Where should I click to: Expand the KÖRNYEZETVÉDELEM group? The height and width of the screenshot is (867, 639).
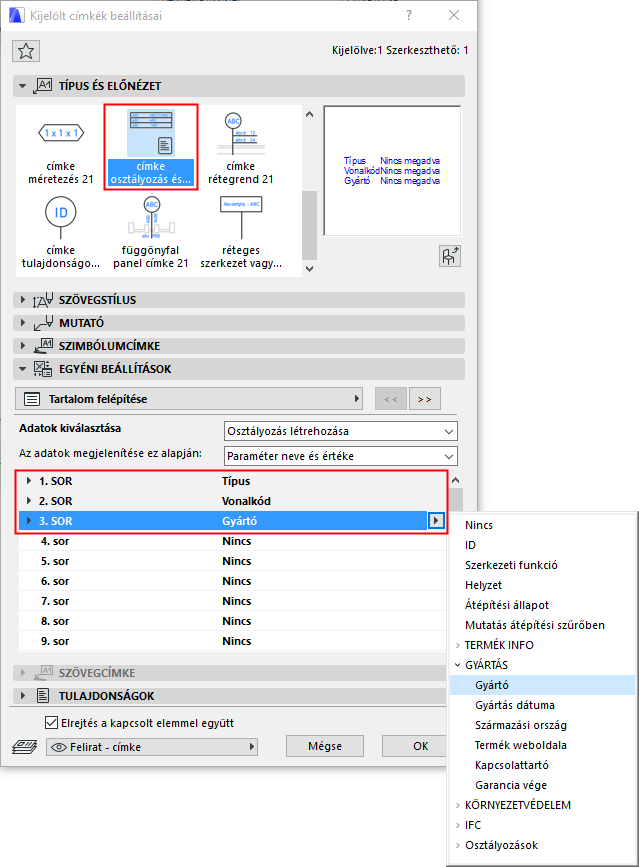pos(458,805)
